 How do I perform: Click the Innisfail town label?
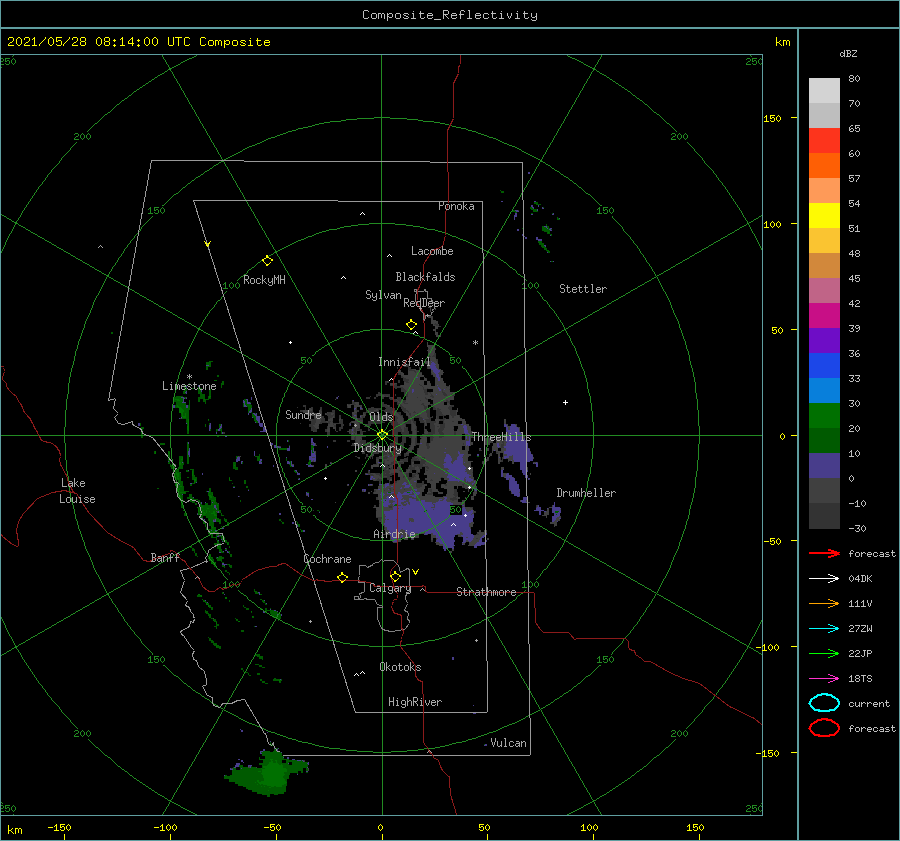pyautogui.click(x=404, y=362)
